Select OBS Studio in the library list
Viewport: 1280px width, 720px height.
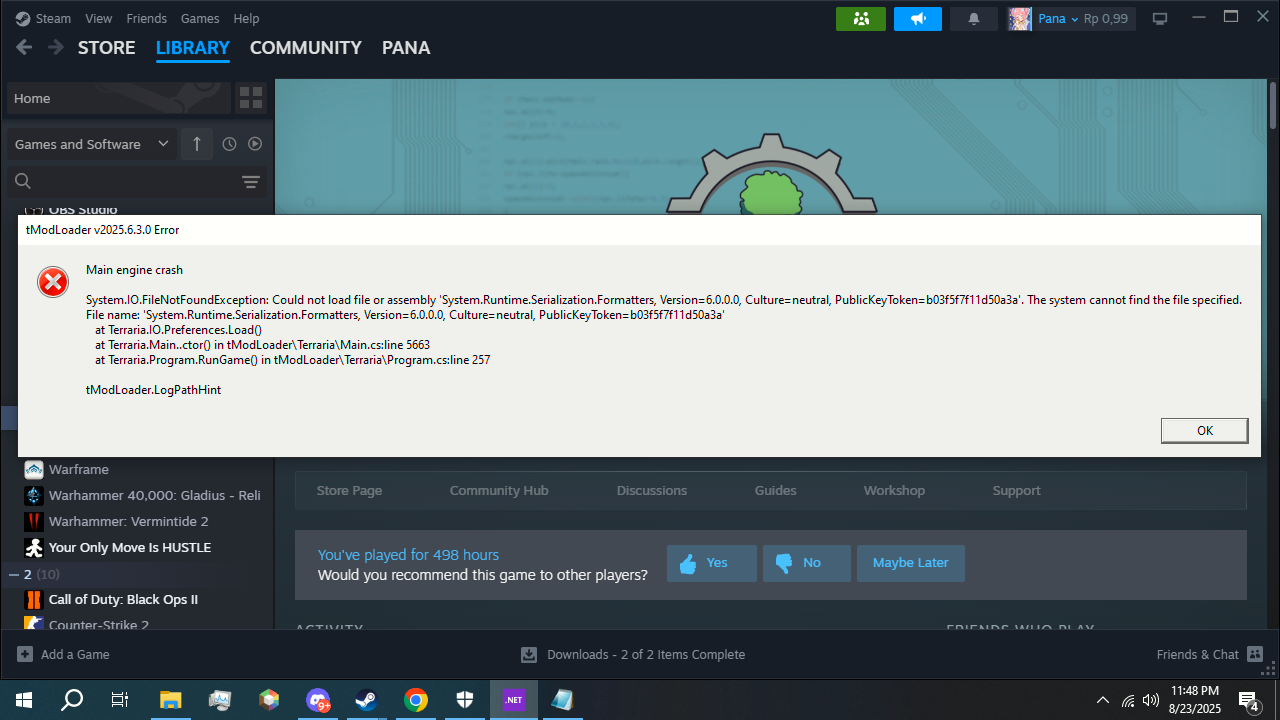[x=83, y=209]
